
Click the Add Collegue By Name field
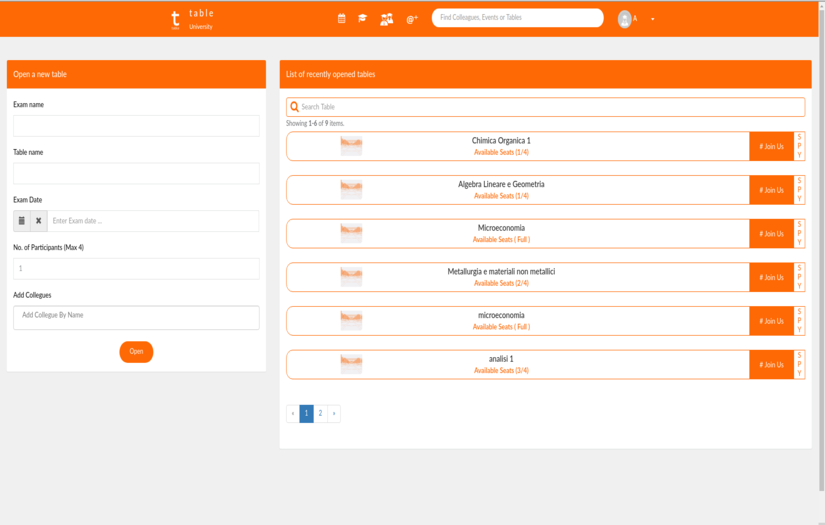point(136,318)
